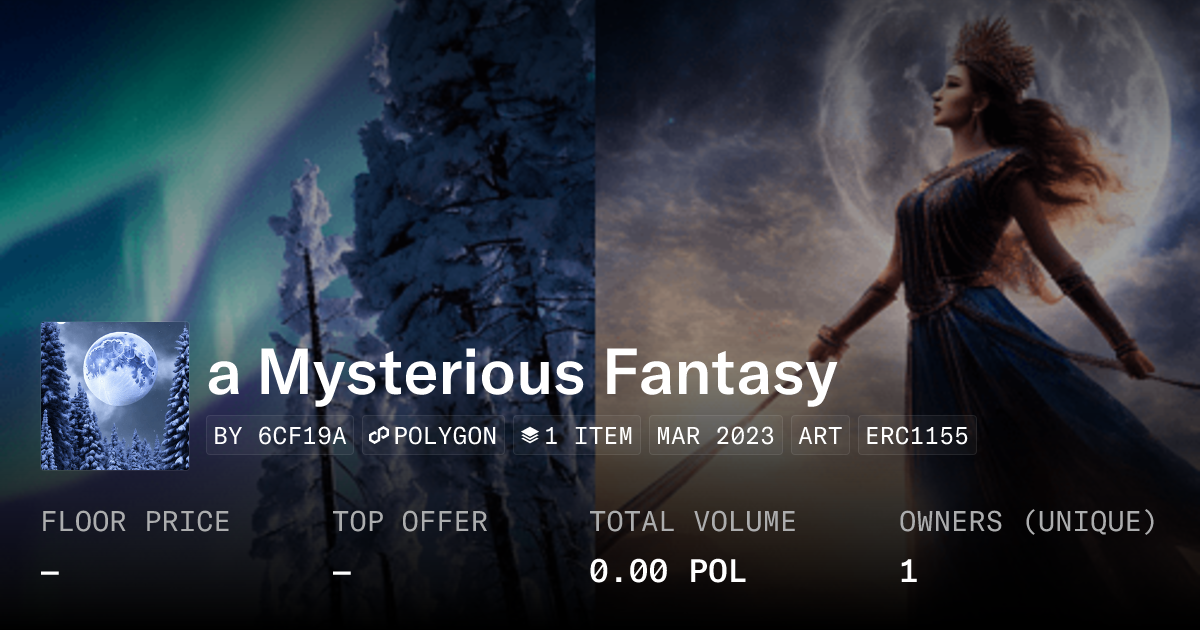The image size is (1200, 630).
Task: Select the FLOOR PRICE label
Action: point(135,521)
